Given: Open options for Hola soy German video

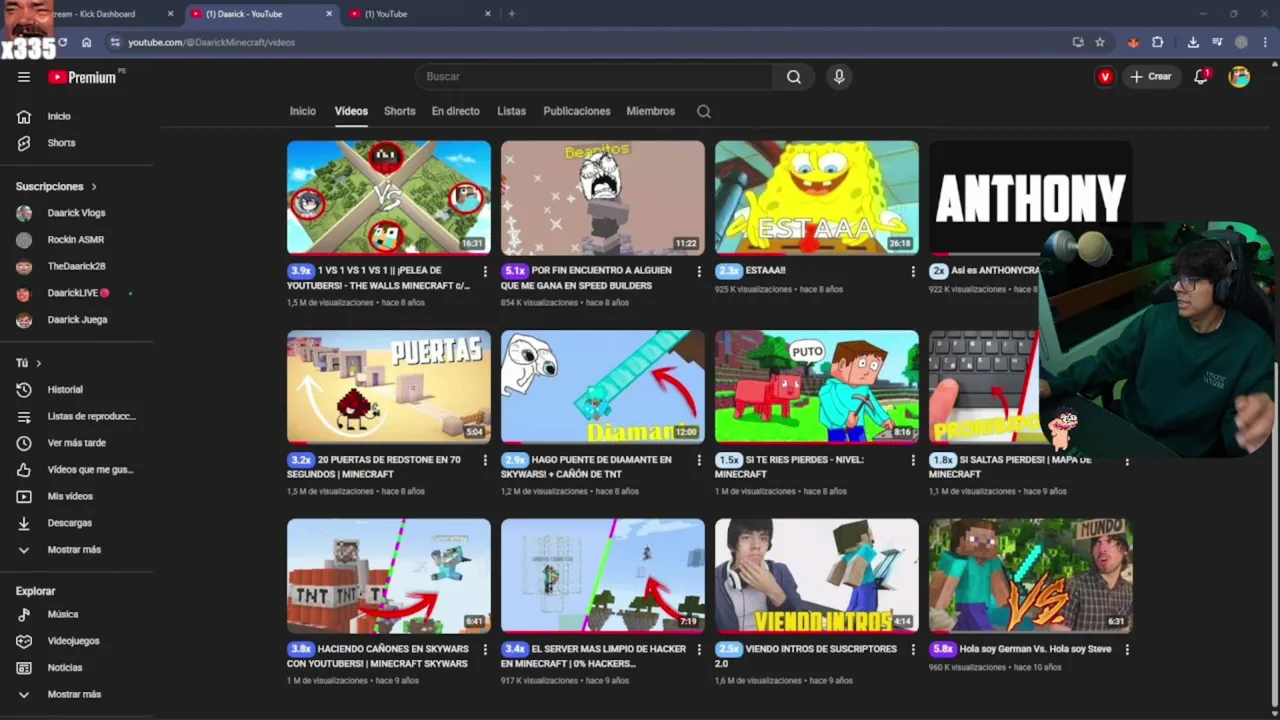Looking at the screenshot, I should coord(1127,649).
